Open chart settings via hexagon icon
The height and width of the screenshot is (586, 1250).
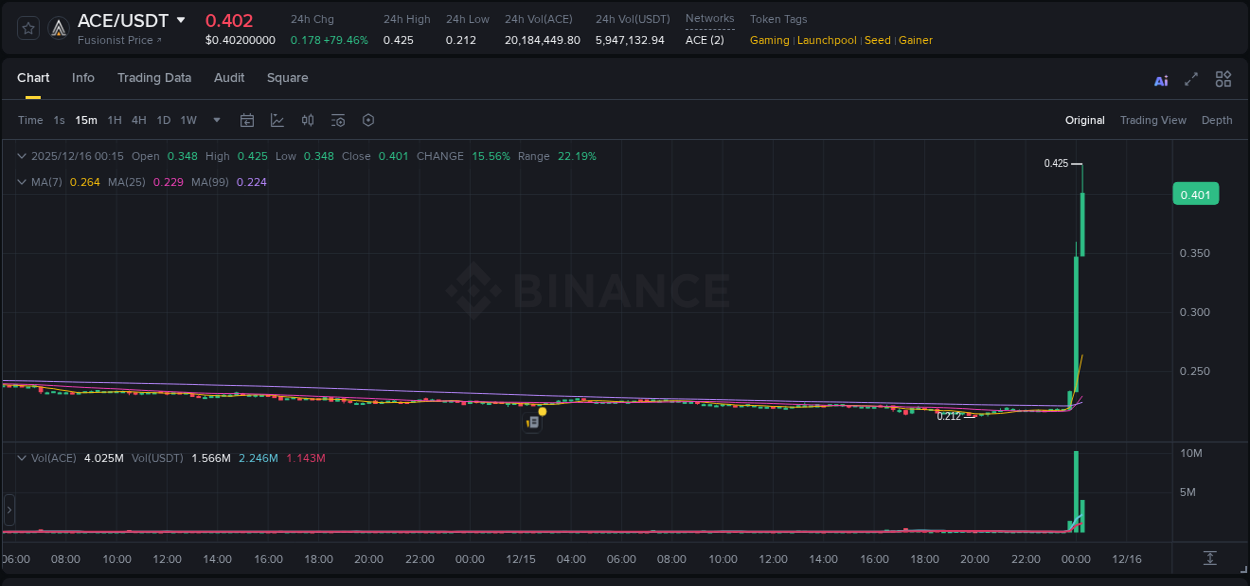(368, 120)
